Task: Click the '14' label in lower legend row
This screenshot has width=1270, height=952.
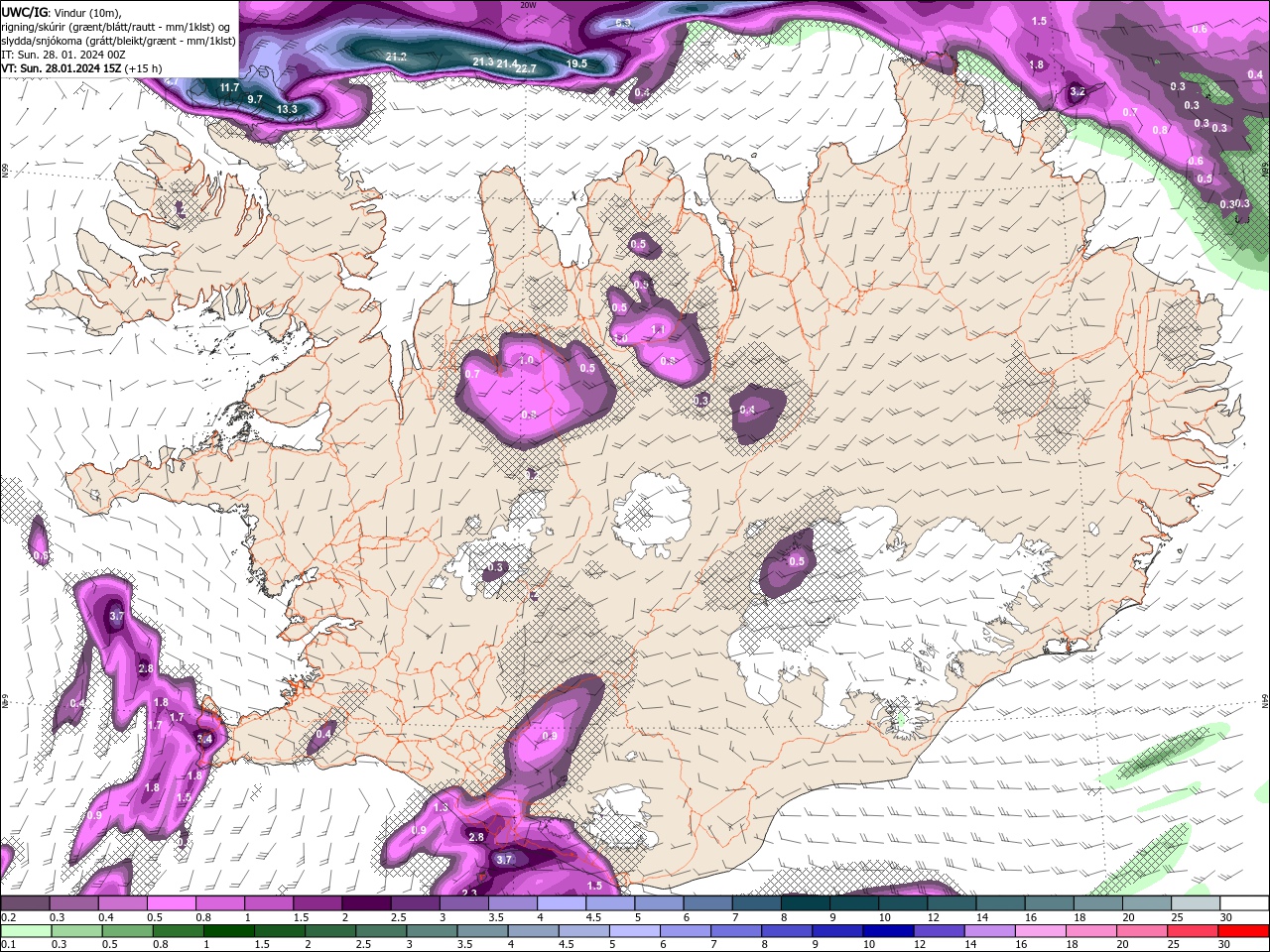Action: 970,945
